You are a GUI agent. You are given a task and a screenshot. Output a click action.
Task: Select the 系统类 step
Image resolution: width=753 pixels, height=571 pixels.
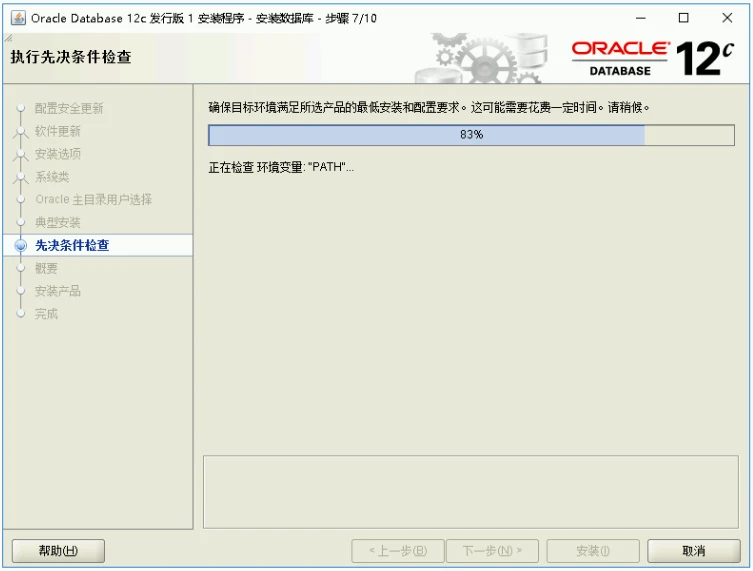[52, 177]
